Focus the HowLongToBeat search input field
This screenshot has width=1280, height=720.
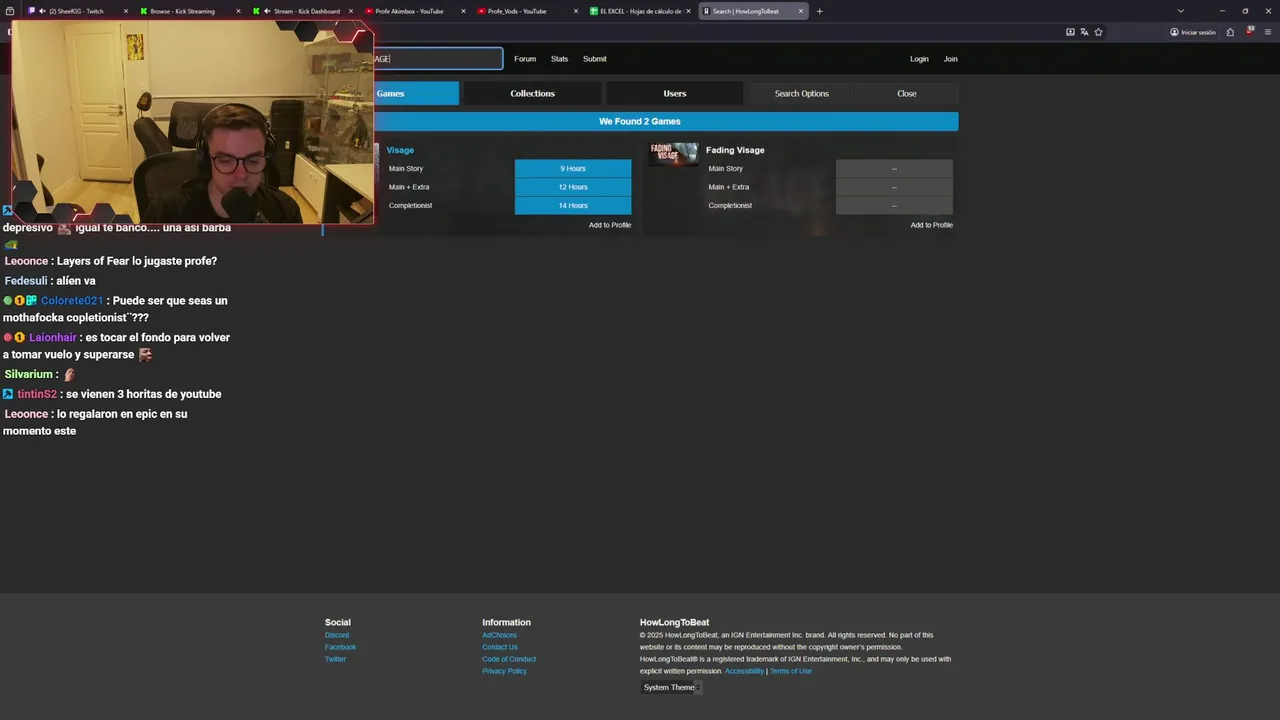click(438, 59)
